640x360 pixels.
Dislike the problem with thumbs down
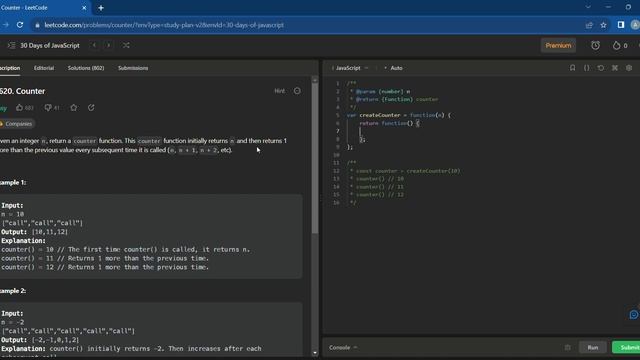click(x=52, y=108)
